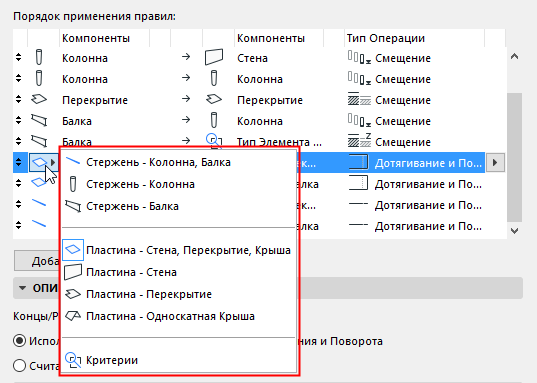Open operation type arrow at selected row end

point(495,162)
